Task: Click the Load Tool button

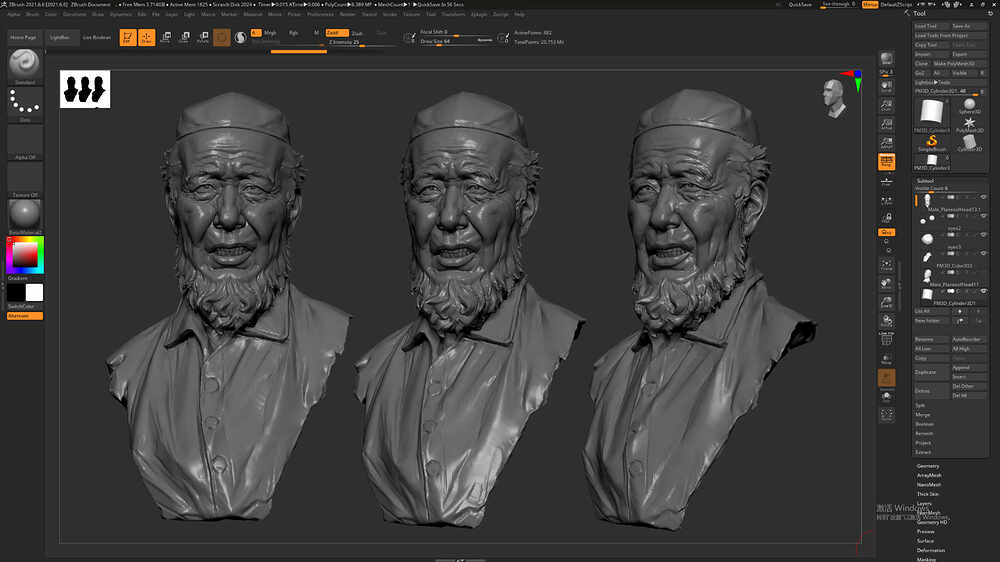Action: point(932,26)
